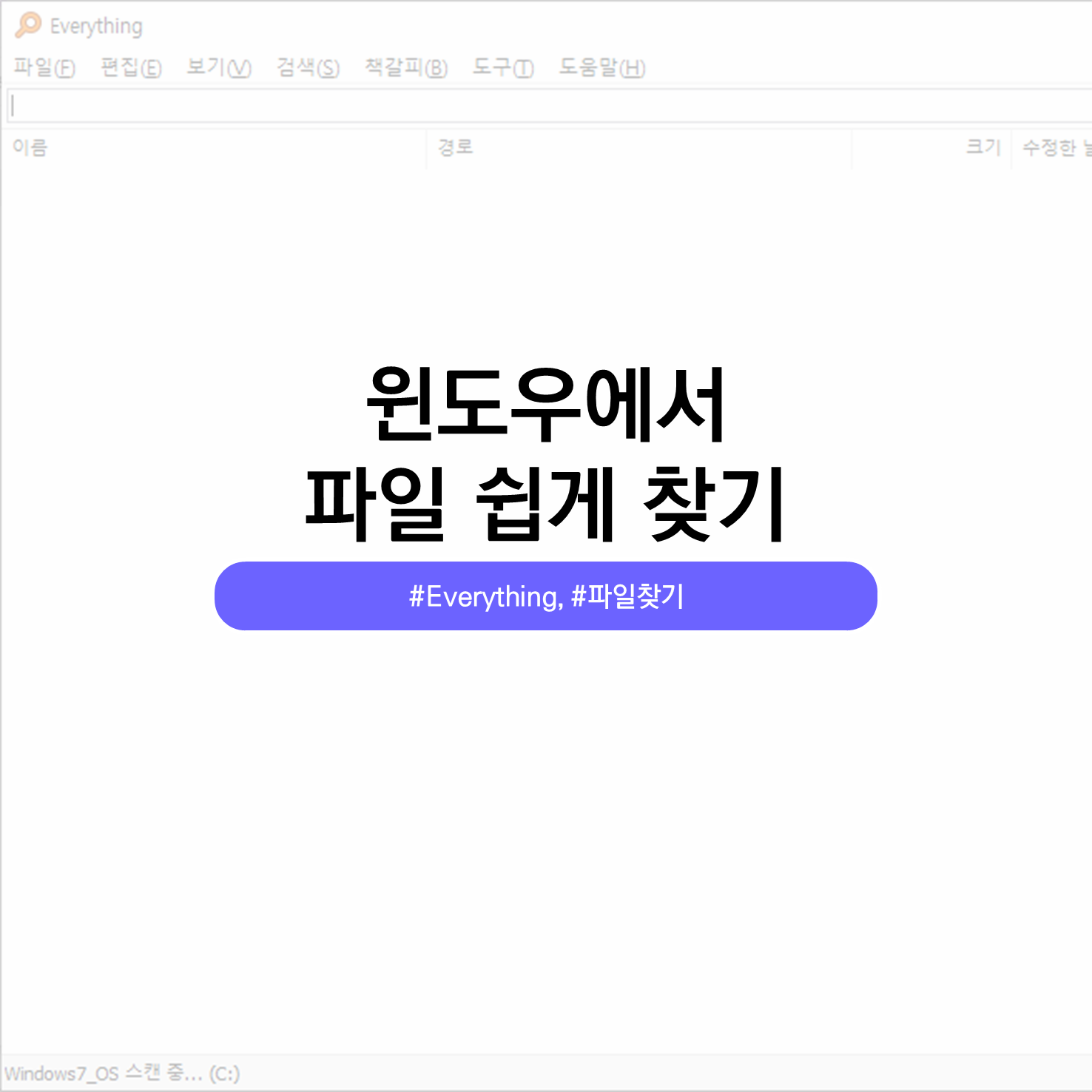Click the Everything window title text
Image resolution: width=1092 pixels, height=1092 pixels.
96,27
